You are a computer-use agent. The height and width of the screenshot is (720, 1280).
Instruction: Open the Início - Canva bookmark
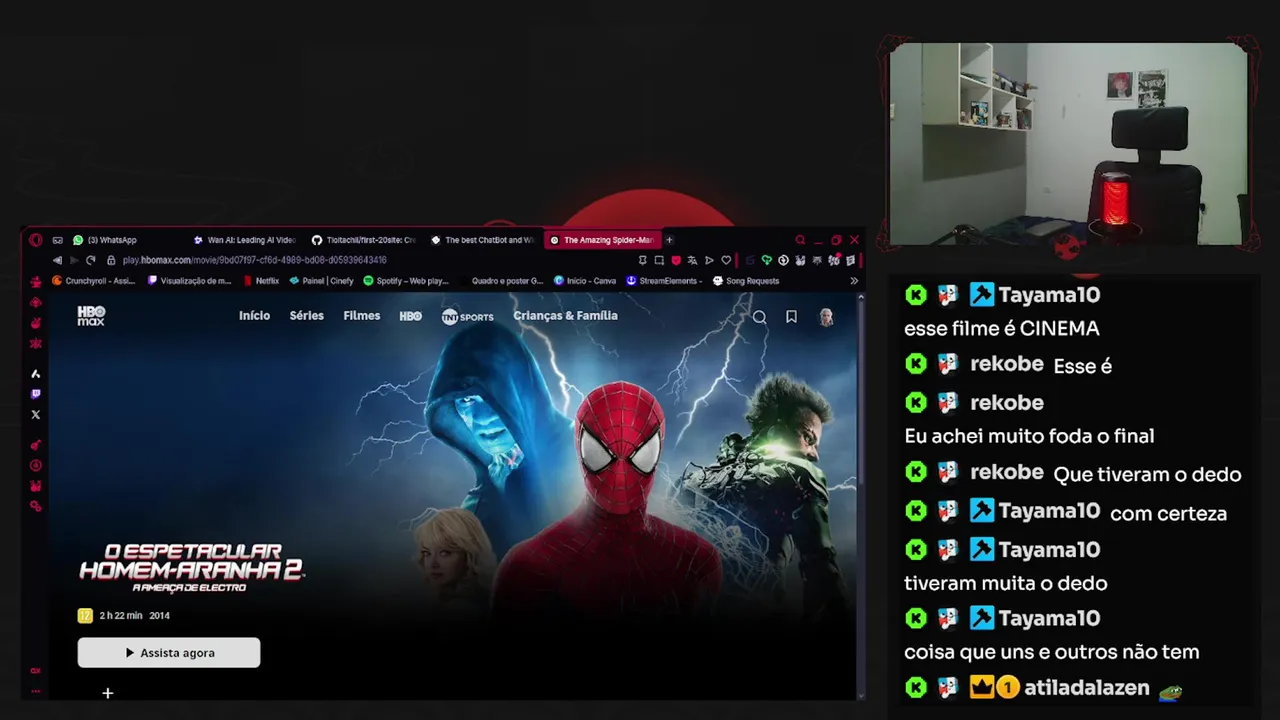pyautogui.click(x=585, y=281)
